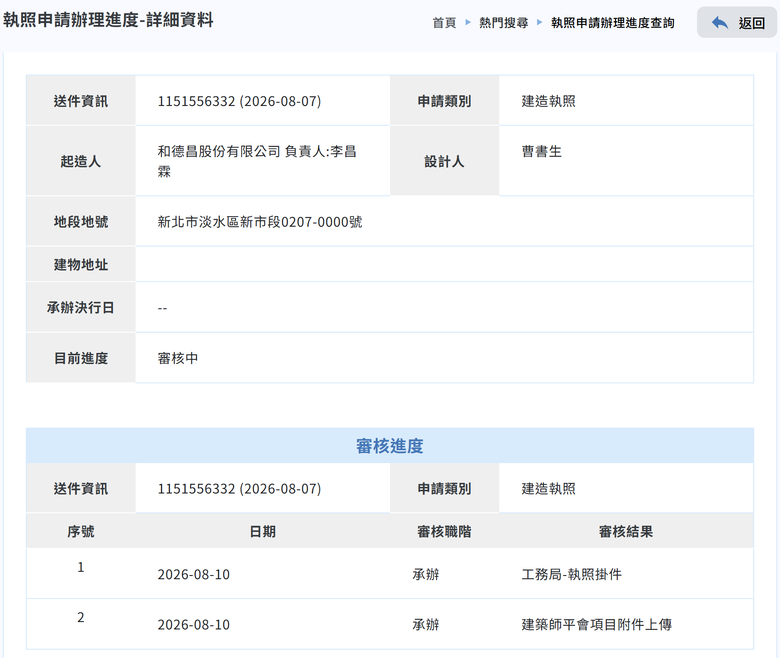Click the 設計人 label cell

pyautogui.click(x=444, y=161)
